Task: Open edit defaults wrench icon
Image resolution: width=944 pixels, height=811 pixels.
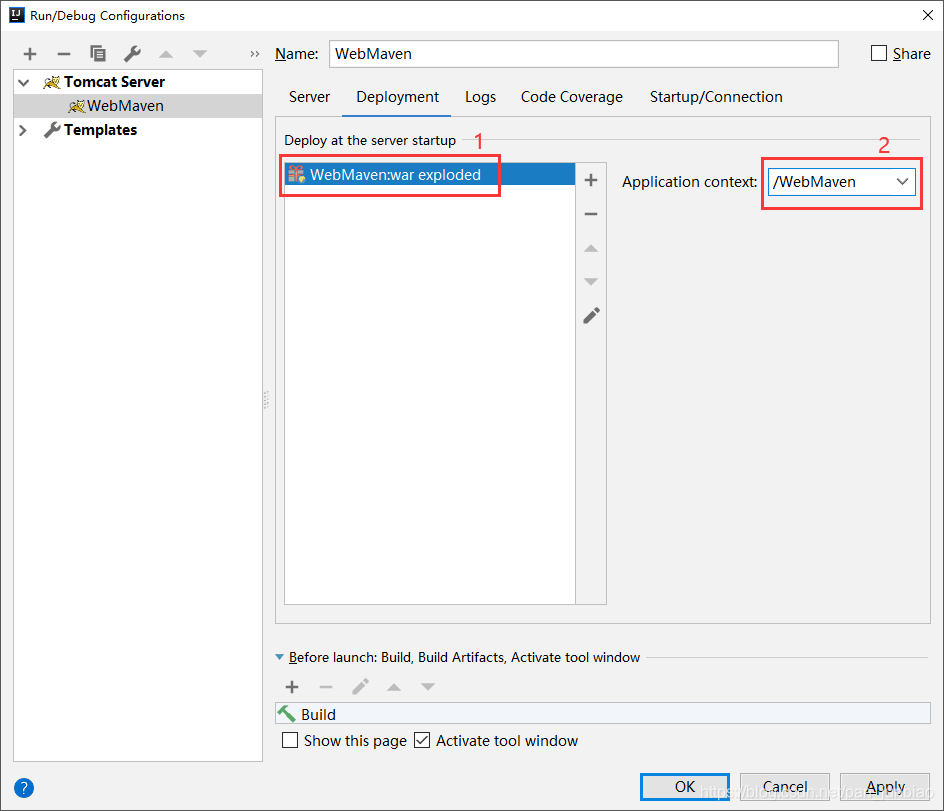Action: pyautogui.click(x=132, y=54)
